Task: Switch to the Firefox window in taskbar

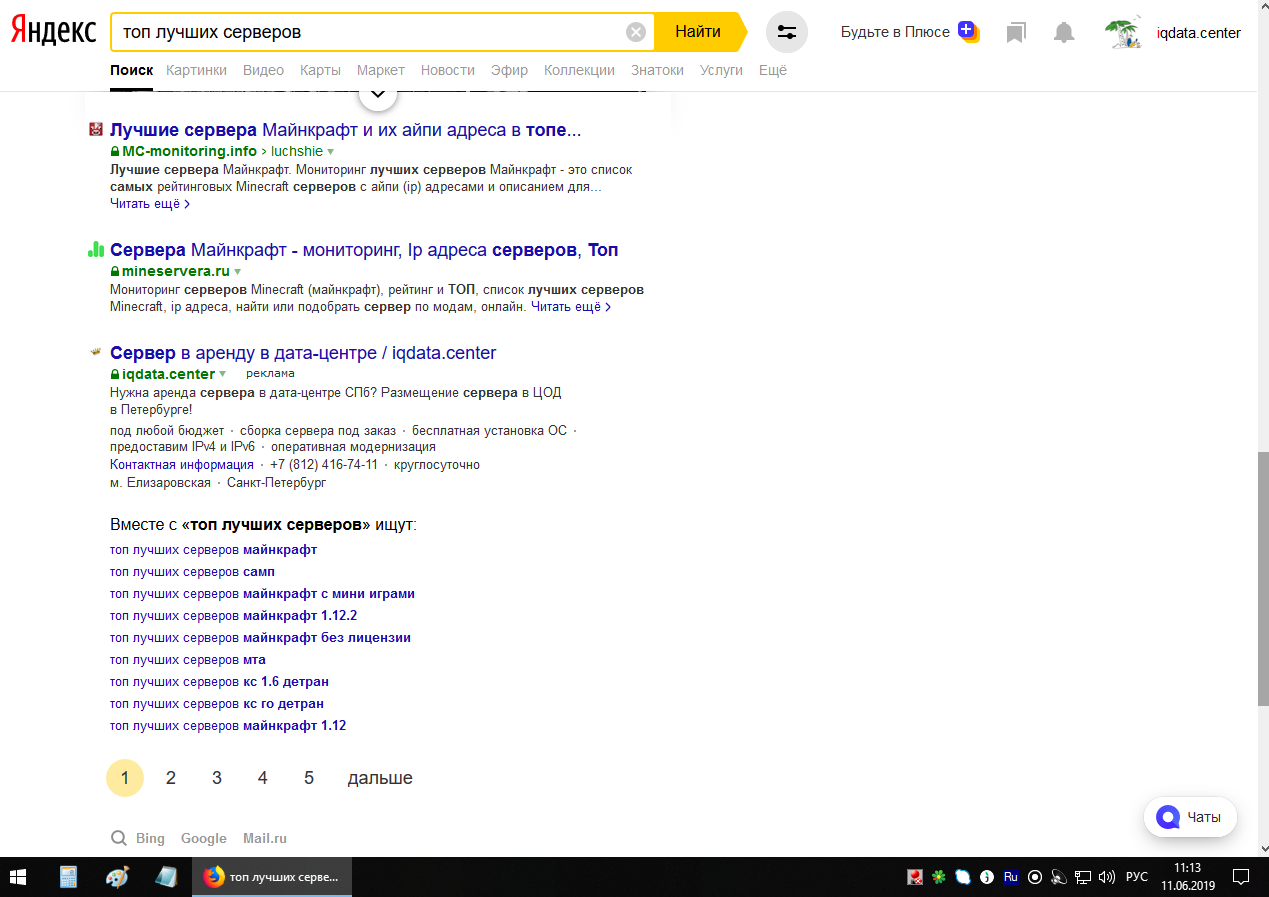Action: pyautogui.click(x=272, y=877)
